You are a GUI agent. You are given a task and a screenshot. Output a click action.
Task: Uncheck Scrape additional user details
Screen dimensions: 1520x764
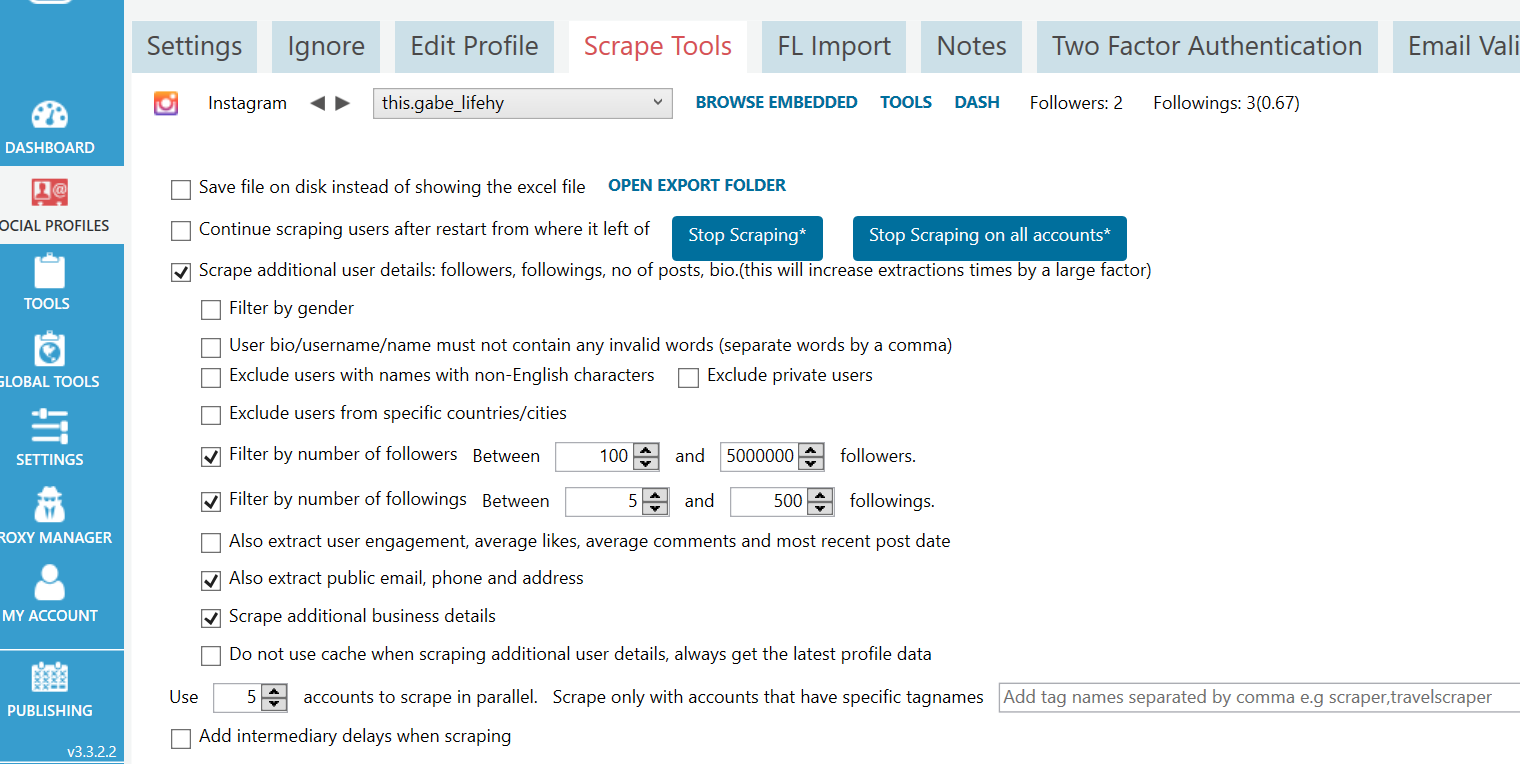[x=181, y=272]
